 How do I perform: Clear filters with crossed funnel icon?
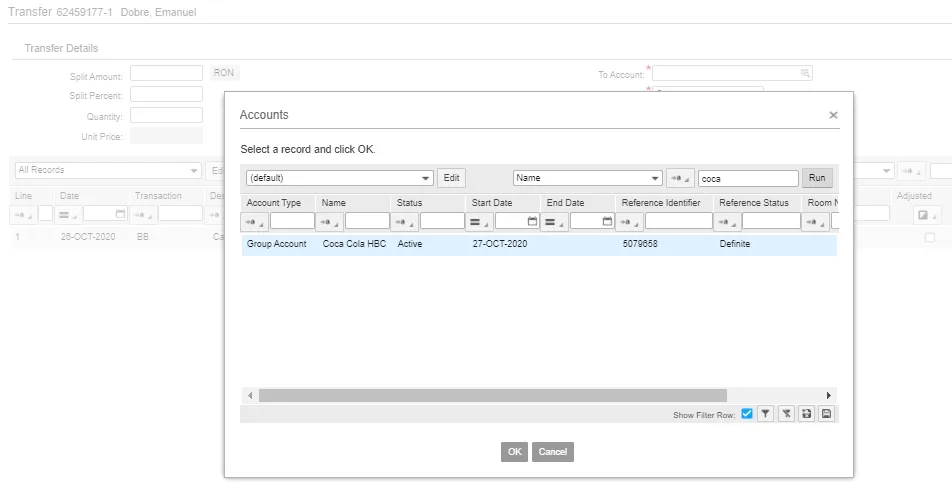coord(786,414)
